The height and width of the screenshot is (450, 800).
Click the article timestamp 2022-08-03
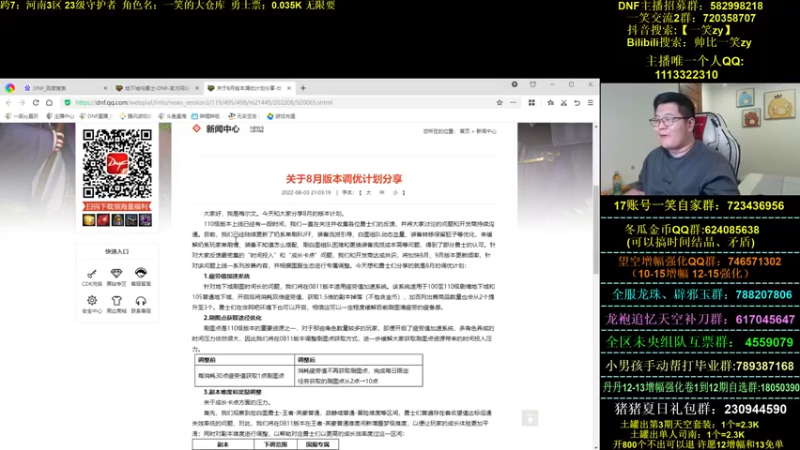[306, 193]
